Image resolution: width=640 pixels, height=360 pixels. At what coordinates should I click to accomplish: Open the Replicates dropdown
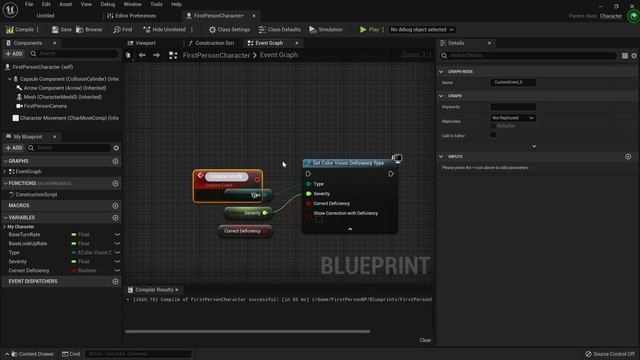513,118
